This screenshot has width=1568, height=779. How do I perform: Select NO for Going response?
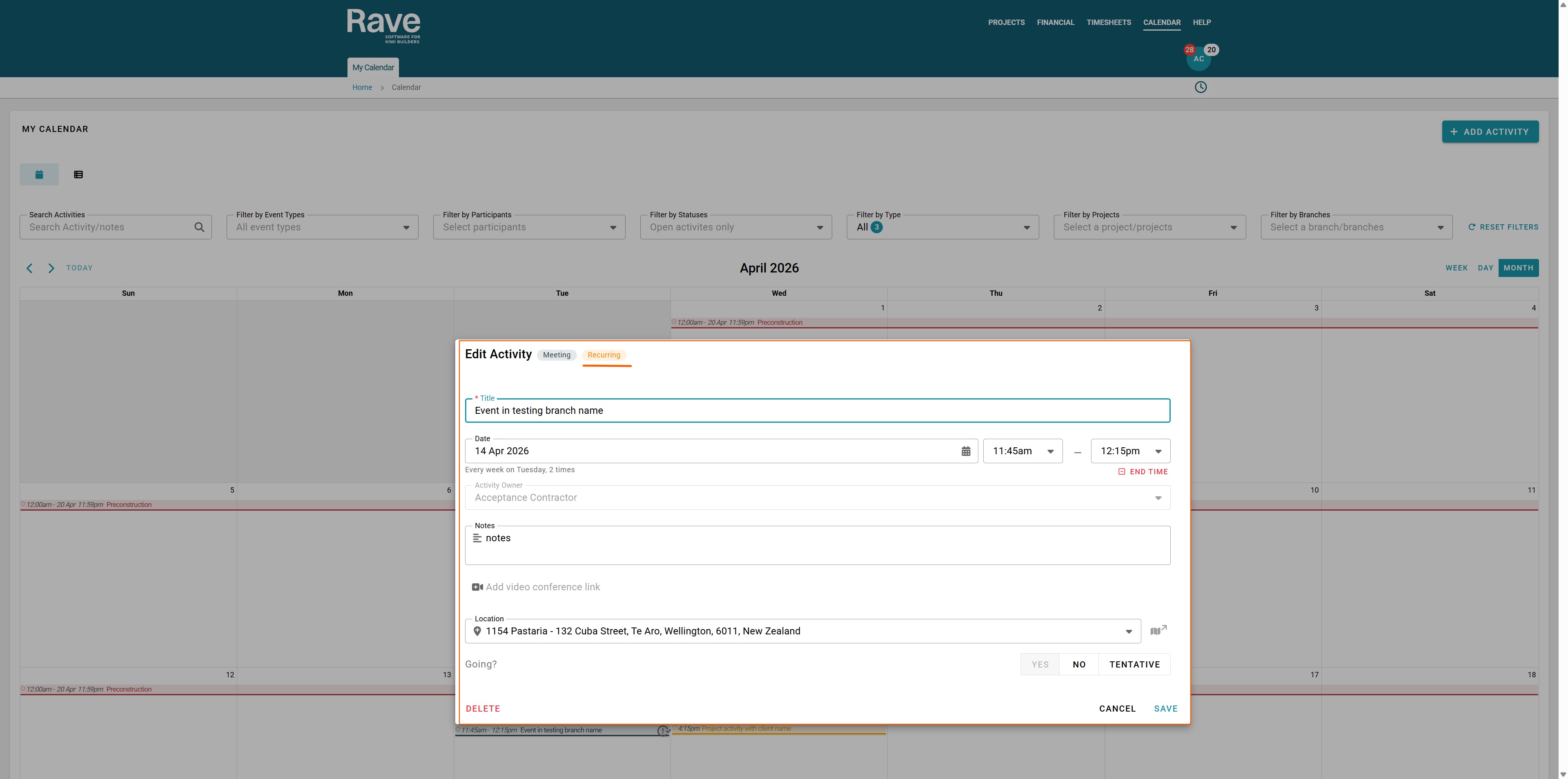click(1078, 665)
